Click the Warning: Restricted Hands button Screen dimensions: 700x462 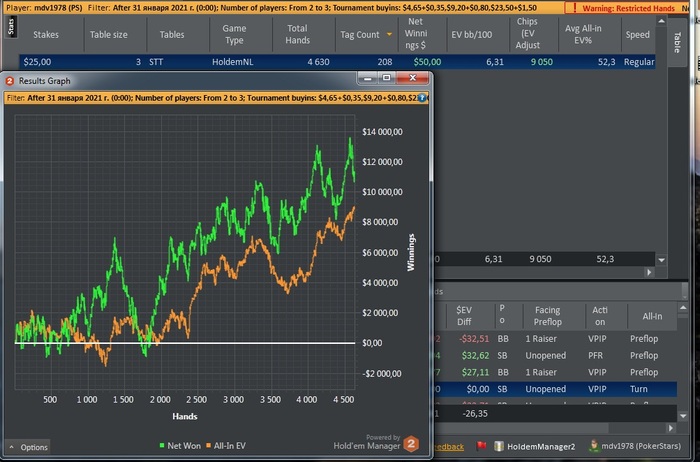click(x=623, y=8)
